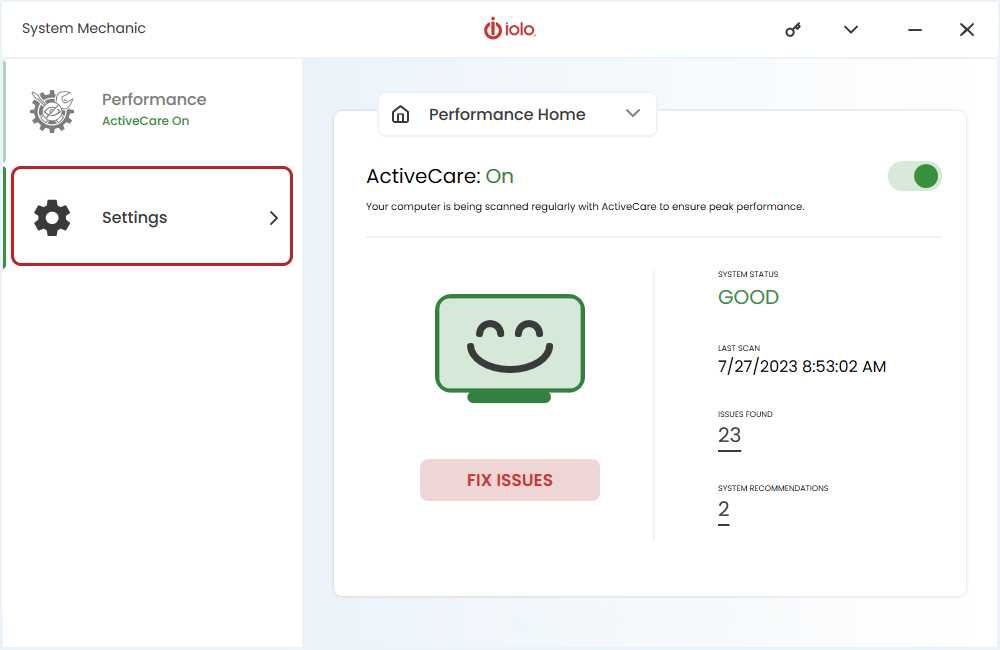The image size is (1000, 650).
Task: Click the SYSTEM STATUS label
Action: pos(748,274)
